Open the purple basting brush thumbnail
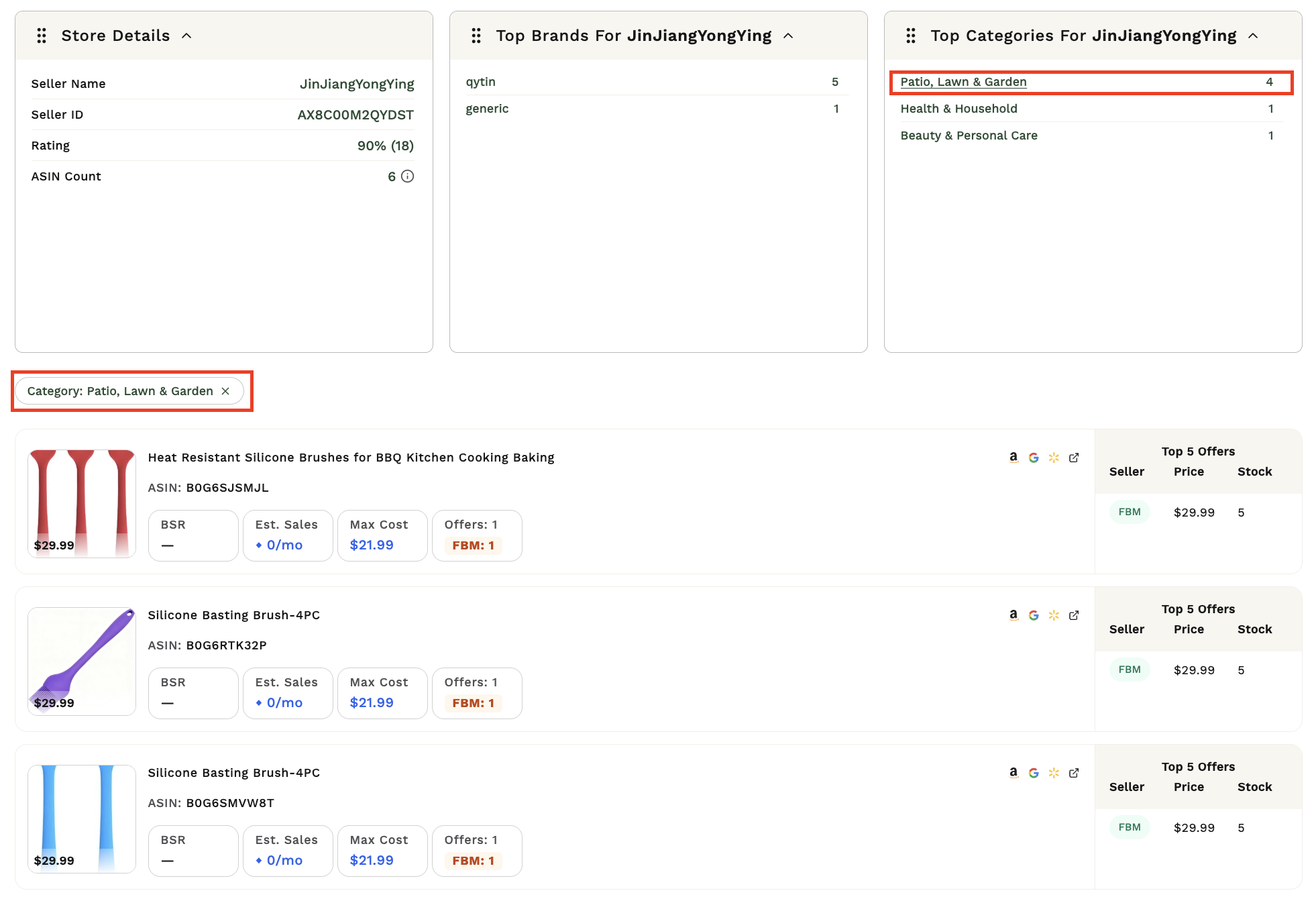1316x899 pixels. point(82,662)
